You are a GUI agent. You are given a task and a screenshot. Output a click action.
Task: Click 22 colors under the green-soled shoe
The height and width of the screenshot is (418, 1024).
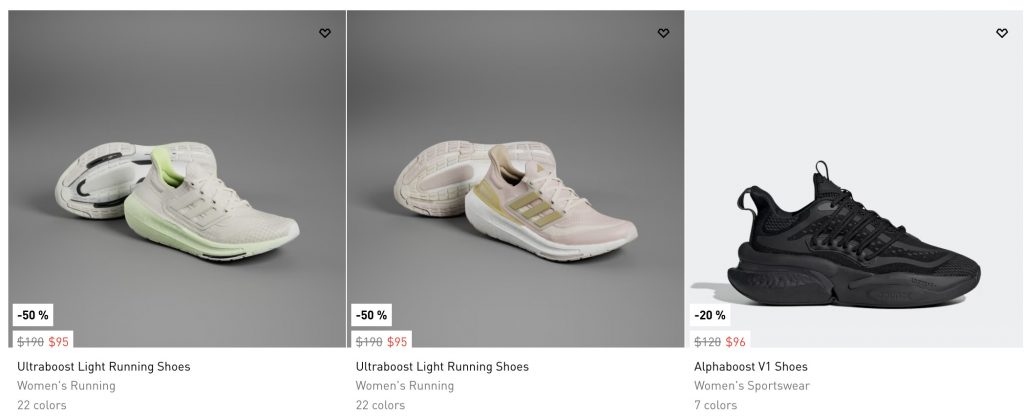pos(43,405)
